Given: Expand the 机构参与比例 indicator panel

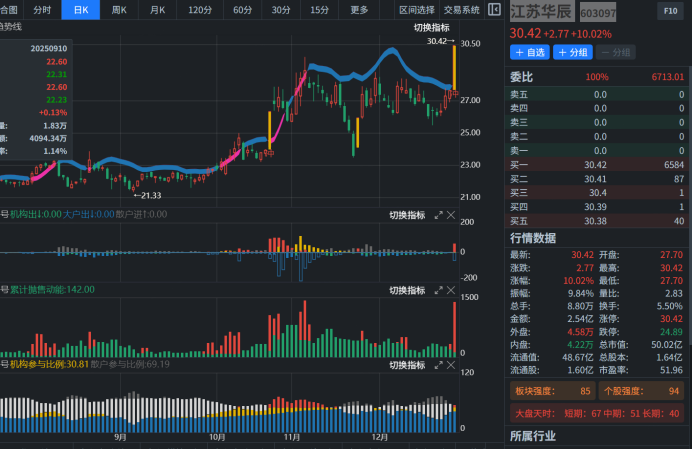Looking at the screenshot, I should pyautogui.click(x=438, y=364).
